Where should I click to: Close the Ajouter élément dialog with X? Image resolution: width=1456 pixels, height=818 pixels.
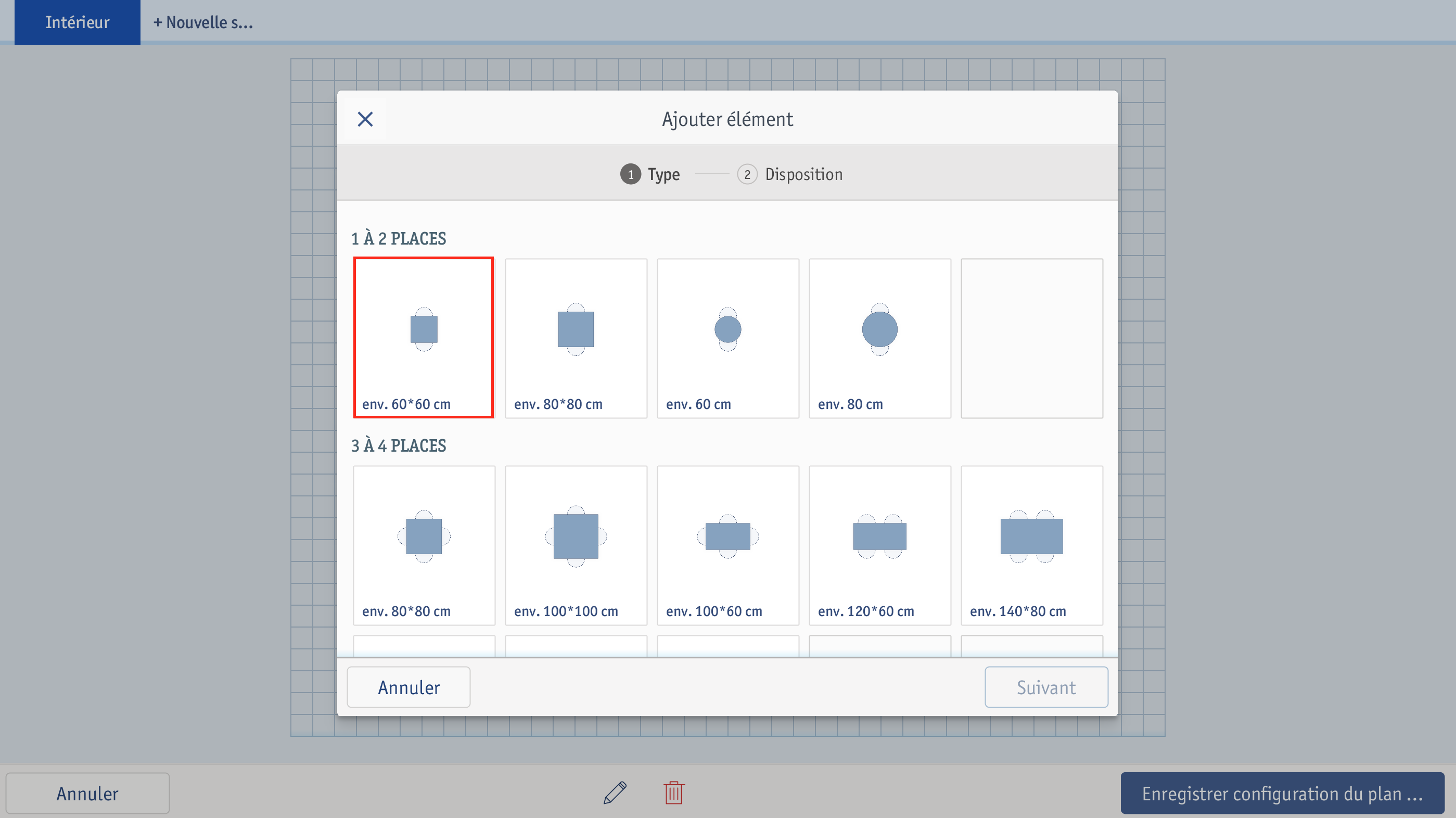[365, 119]
